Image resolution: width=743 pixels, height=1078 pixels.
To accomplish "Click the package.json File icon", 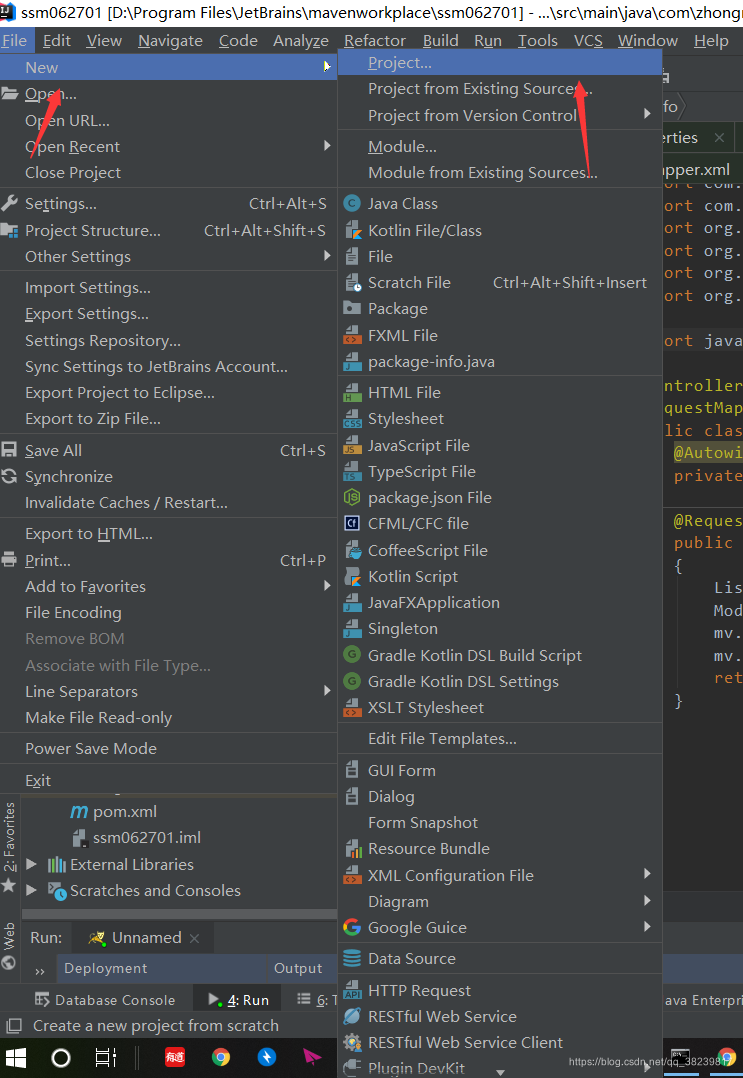I will [x=352, y=498].
